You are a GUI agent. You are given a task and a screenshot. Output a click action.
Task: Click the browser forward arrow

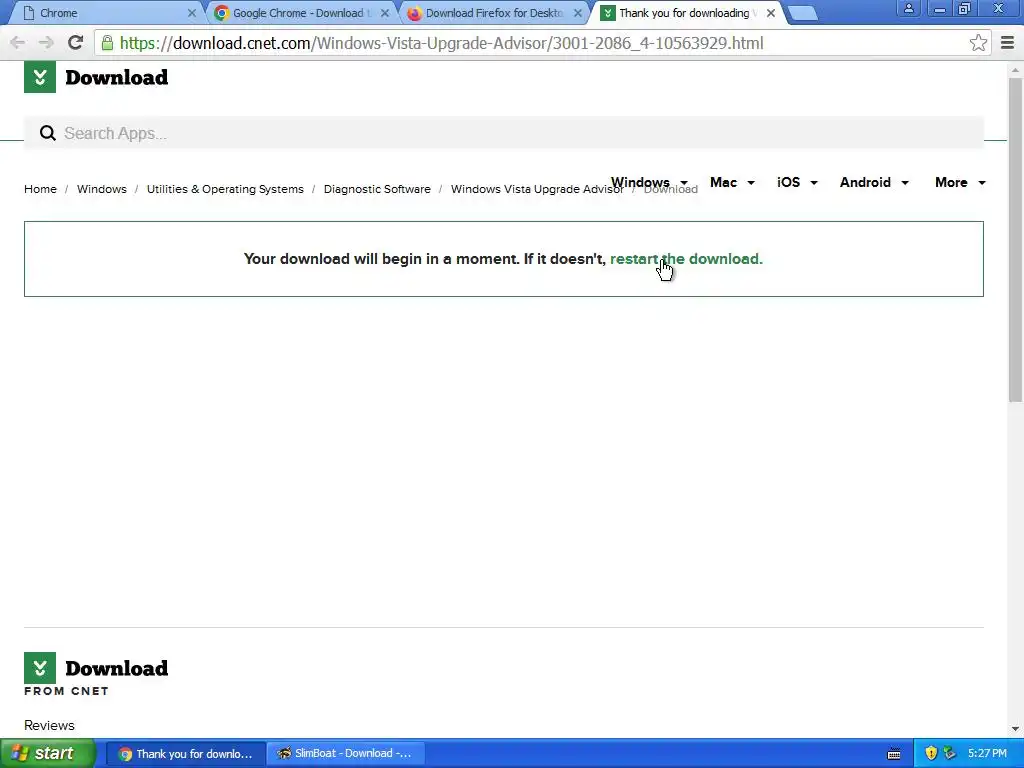(x=46, y=43)
